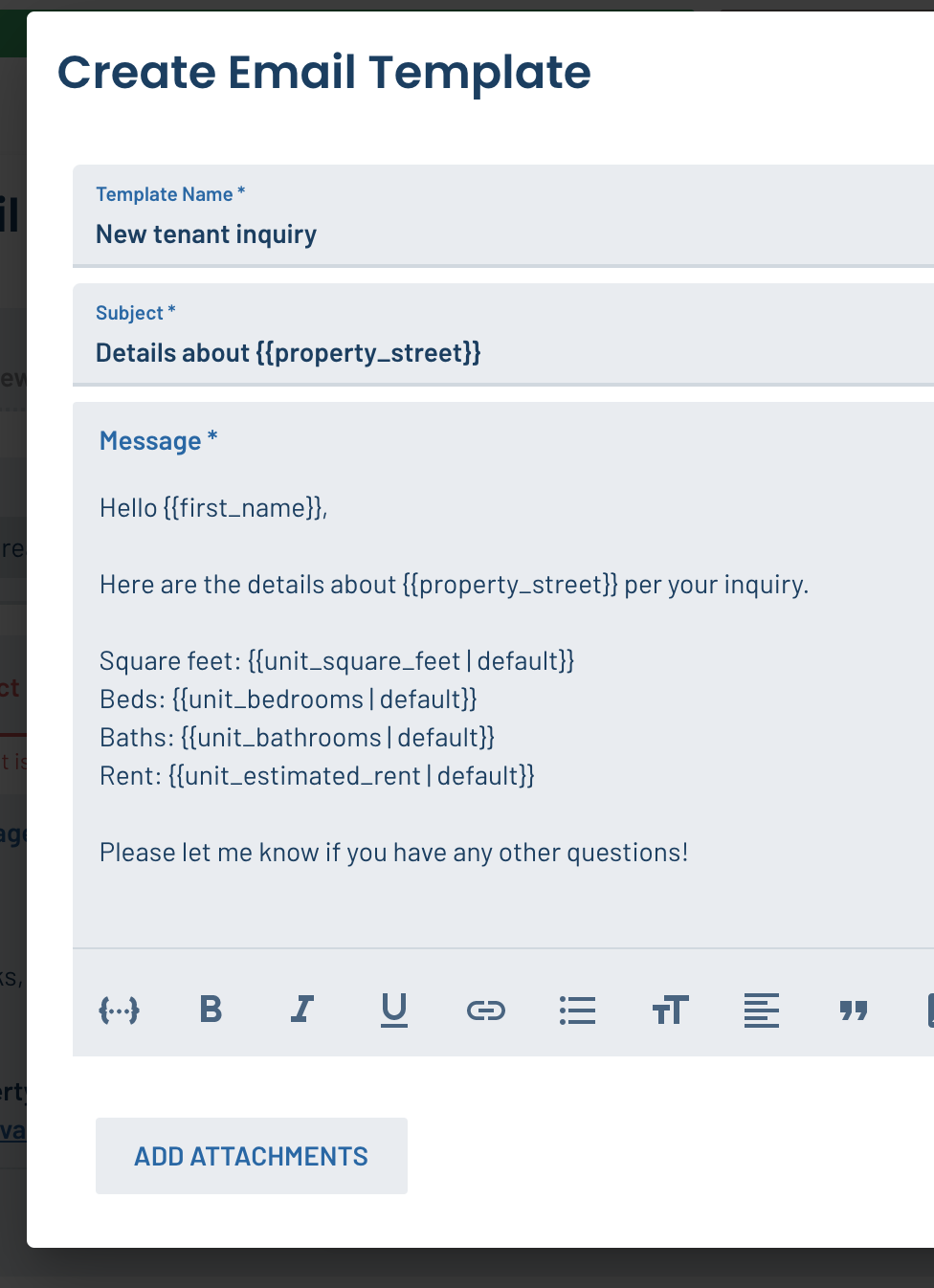Edit the Subject field

point(503,335)
